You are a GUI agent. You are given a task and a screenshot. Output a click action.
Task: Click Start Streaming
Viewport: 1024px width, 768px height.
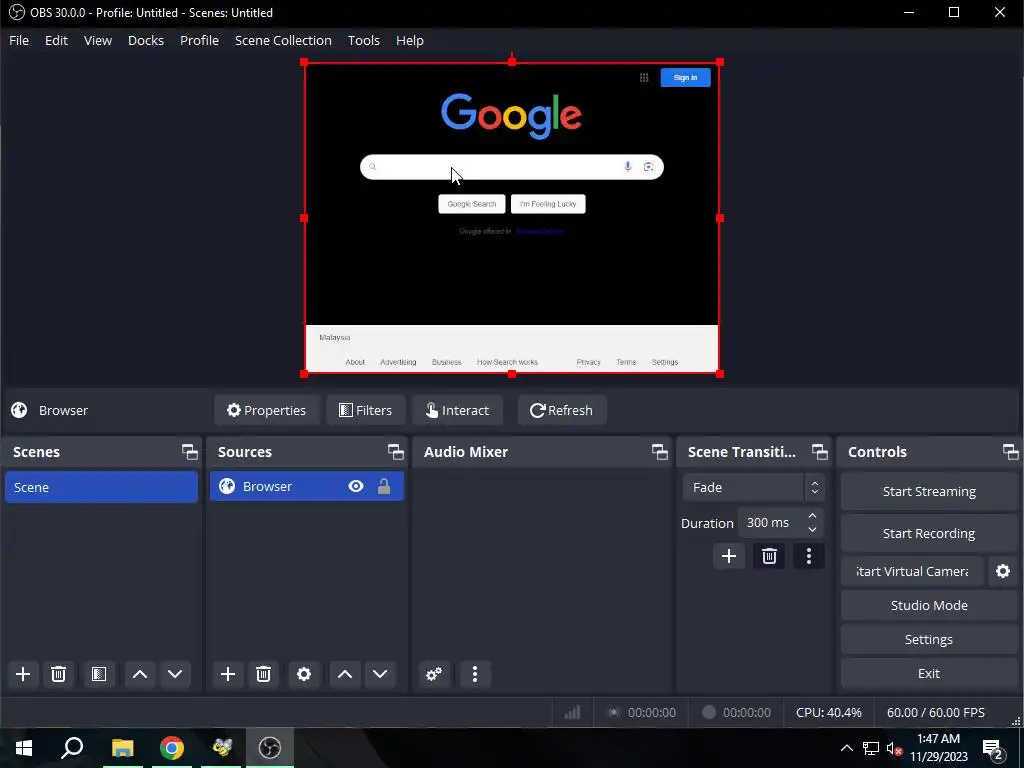(929, 492)
